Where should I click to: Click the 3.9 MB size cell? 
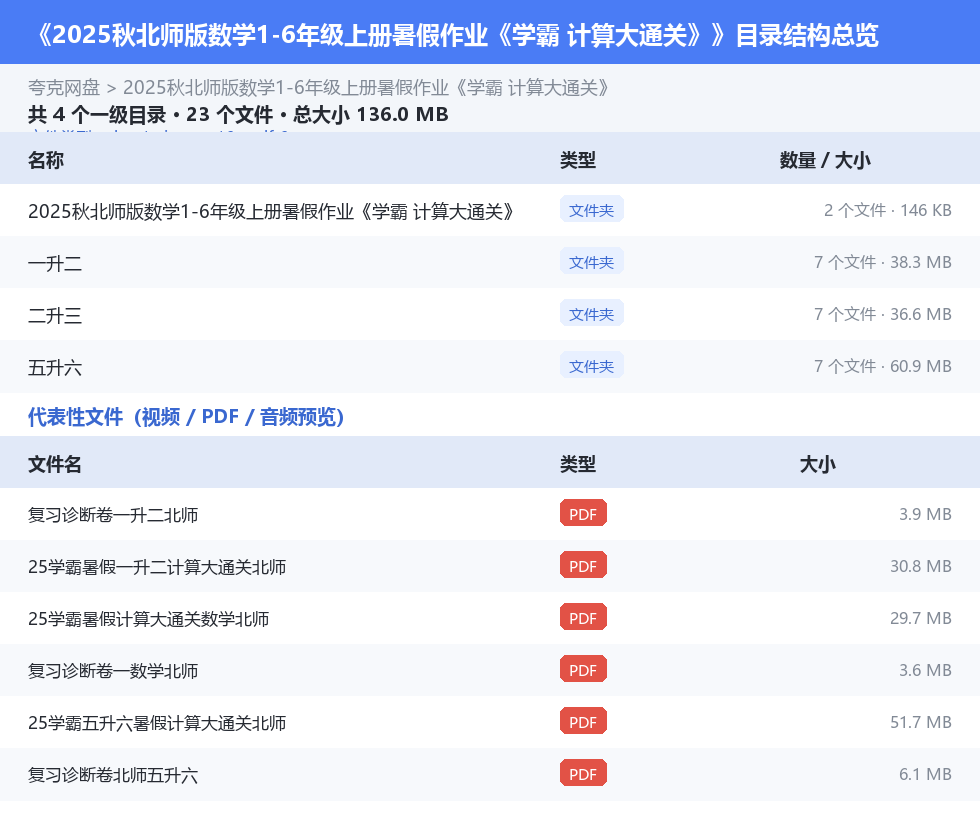(x=925, y=514)
